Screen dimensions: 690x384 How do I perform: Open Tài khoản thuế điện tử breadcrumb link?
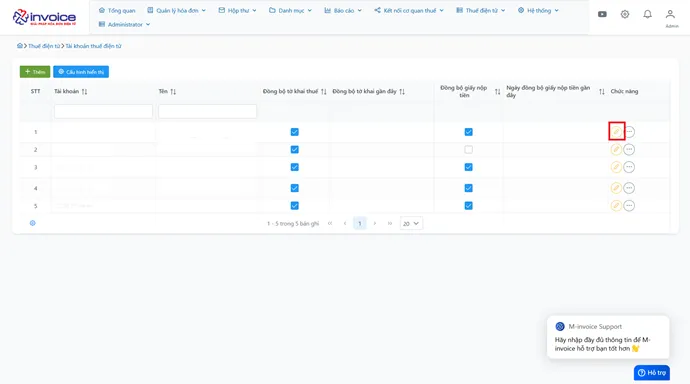(x=93, y=46)
